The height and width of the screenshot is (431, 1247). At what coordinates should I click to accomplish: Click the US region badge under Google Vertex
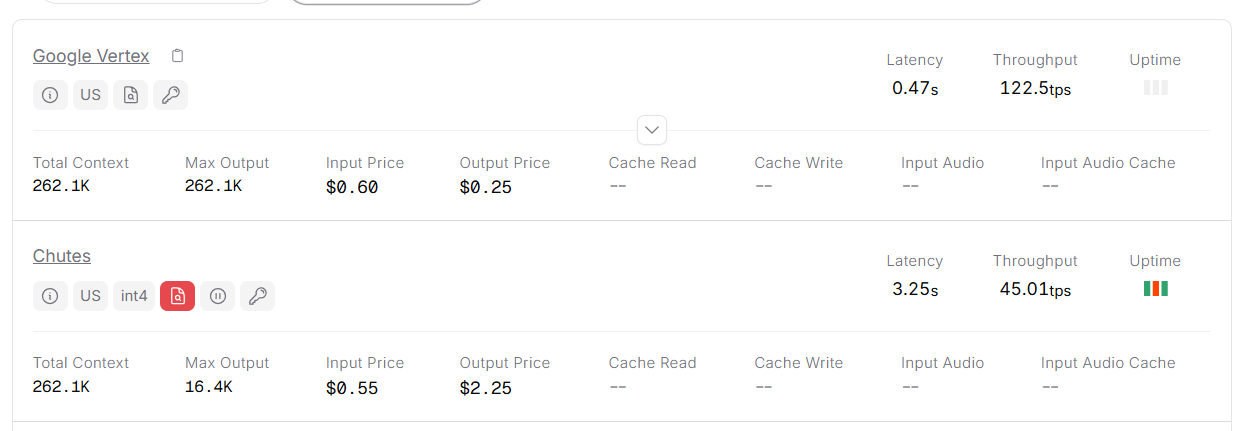coord(90,95)
